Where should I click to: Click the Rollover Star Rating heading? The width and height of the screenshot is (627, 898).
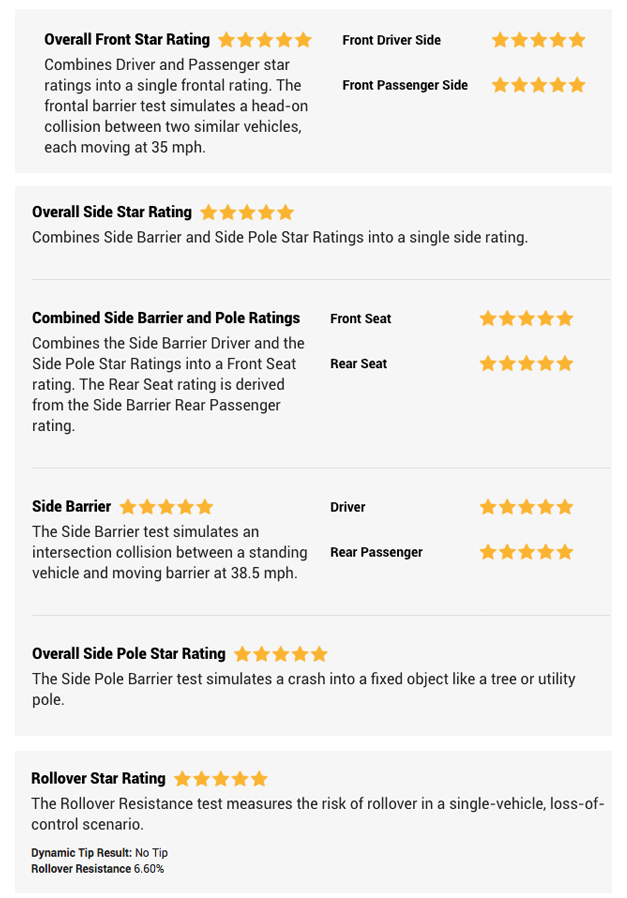click(98, 779)
